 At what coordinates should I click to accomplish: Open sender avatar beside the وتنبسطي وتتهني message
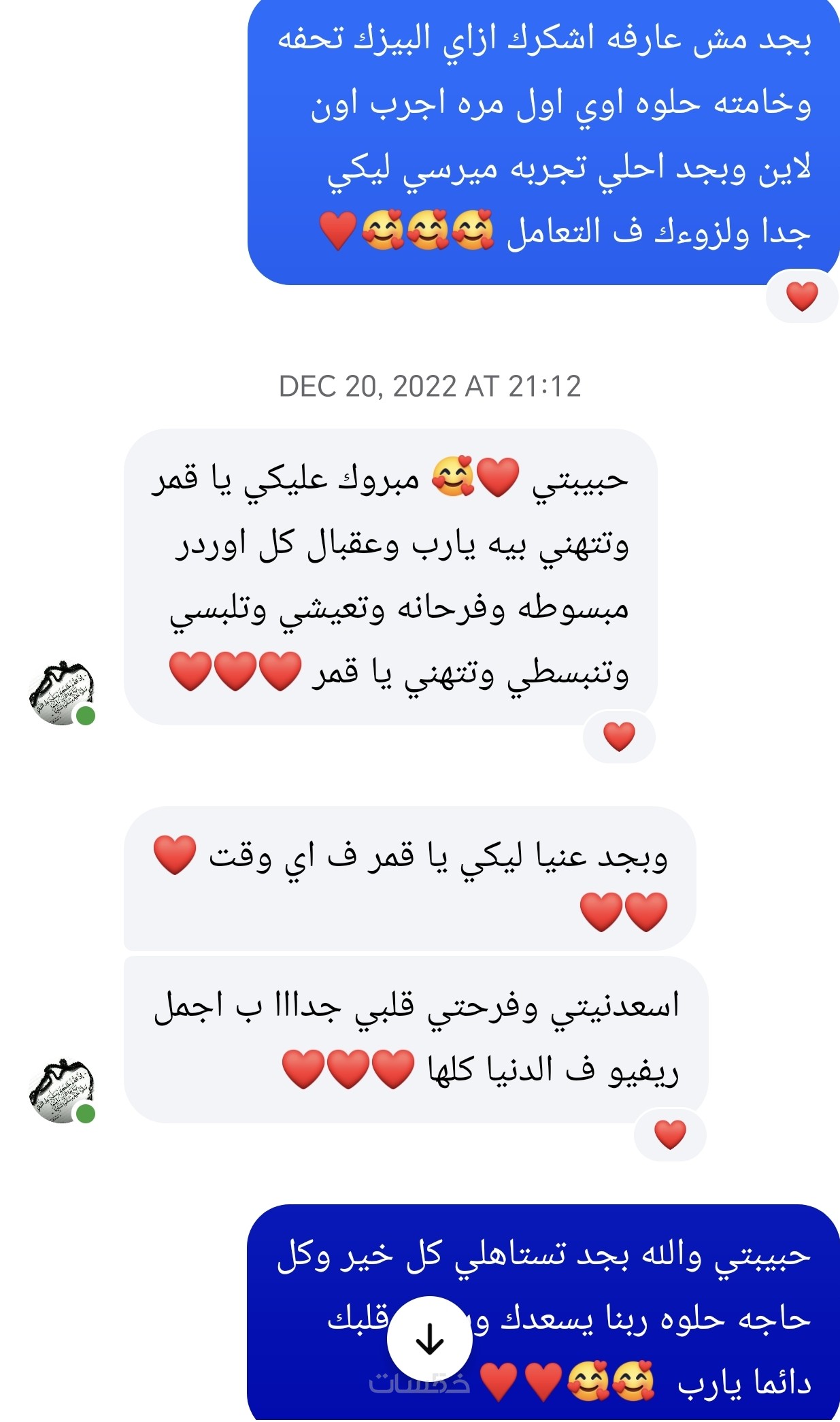point(61,693)
